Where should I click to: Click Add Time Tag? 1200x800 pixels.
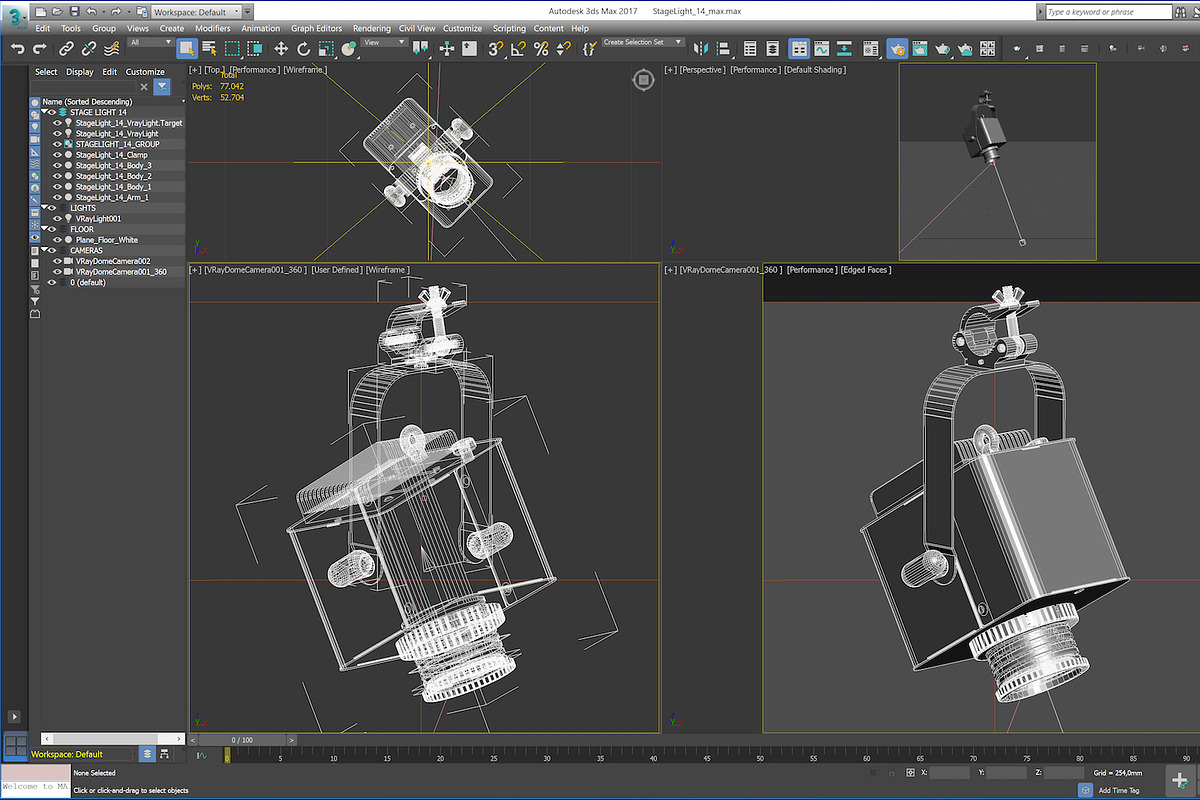[x=1119, y=790]
